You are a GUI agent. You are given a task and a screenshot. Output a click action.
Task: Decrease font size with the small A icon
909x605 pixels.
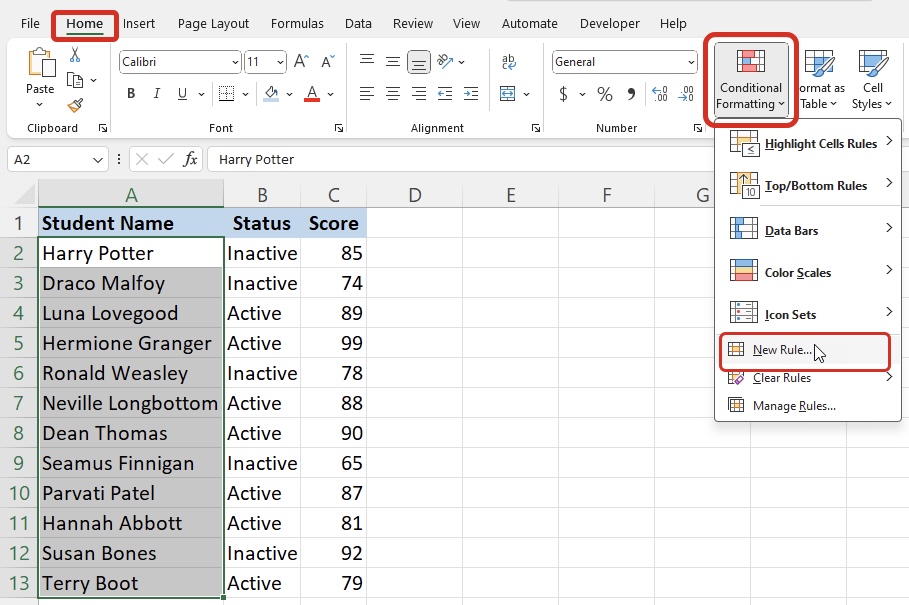pos(328,61)
